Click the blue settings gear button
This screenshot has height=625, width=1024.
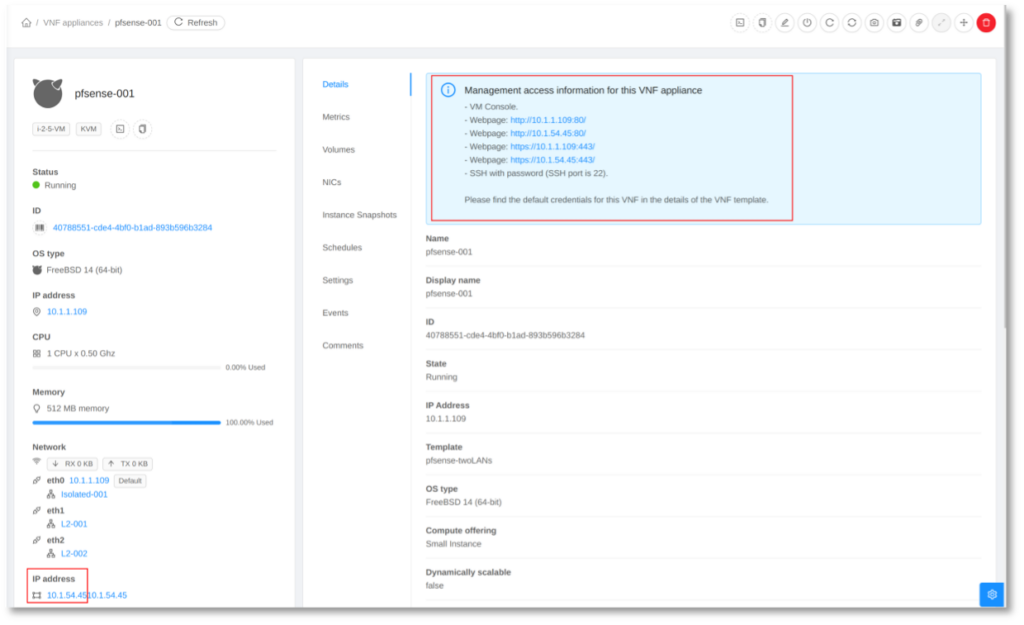(991, 594)
